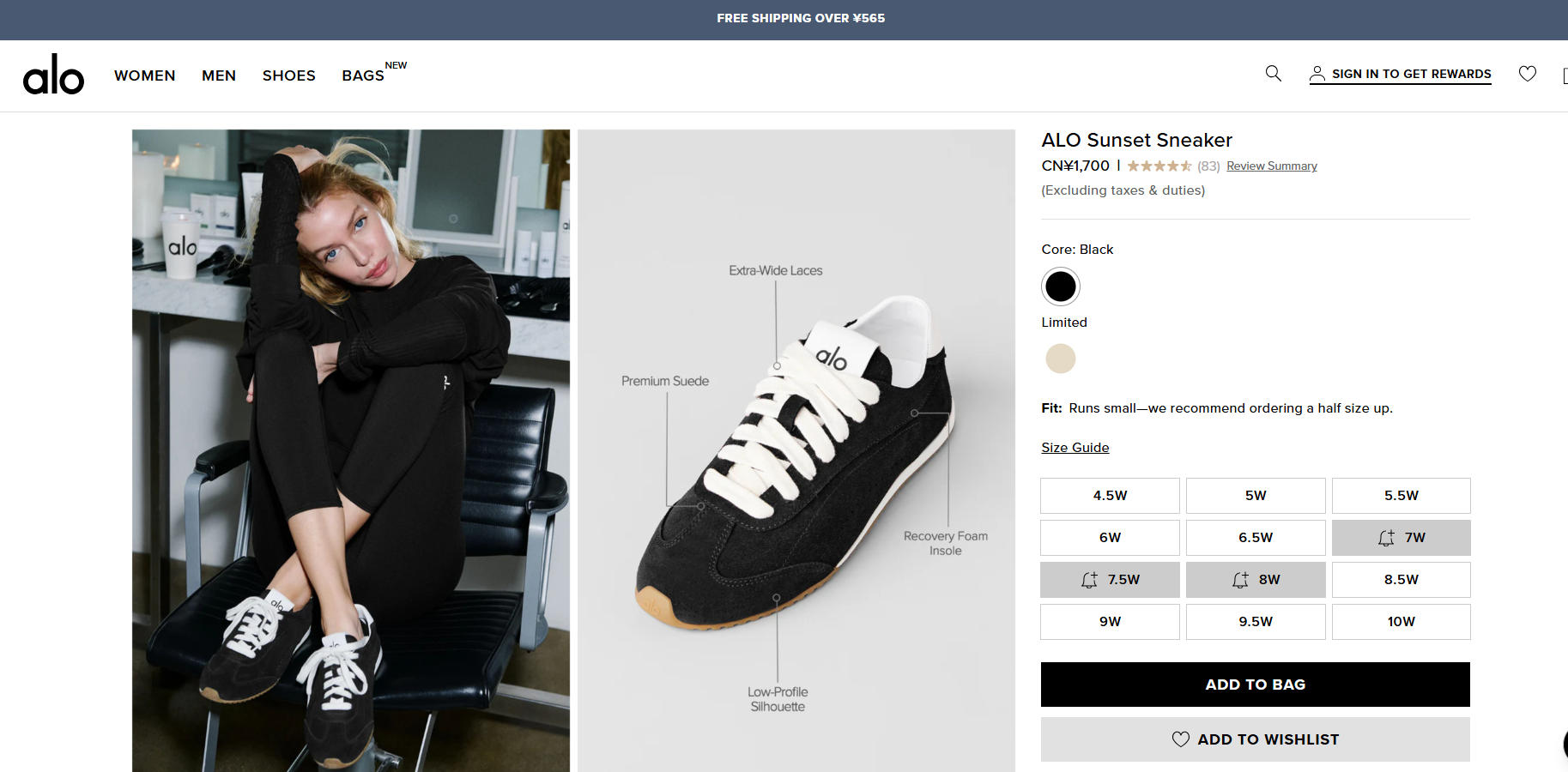The height and width of the screenshot is (772, 1568).
Task: Open the WOMEN menu
Action: tap(145, 75)
